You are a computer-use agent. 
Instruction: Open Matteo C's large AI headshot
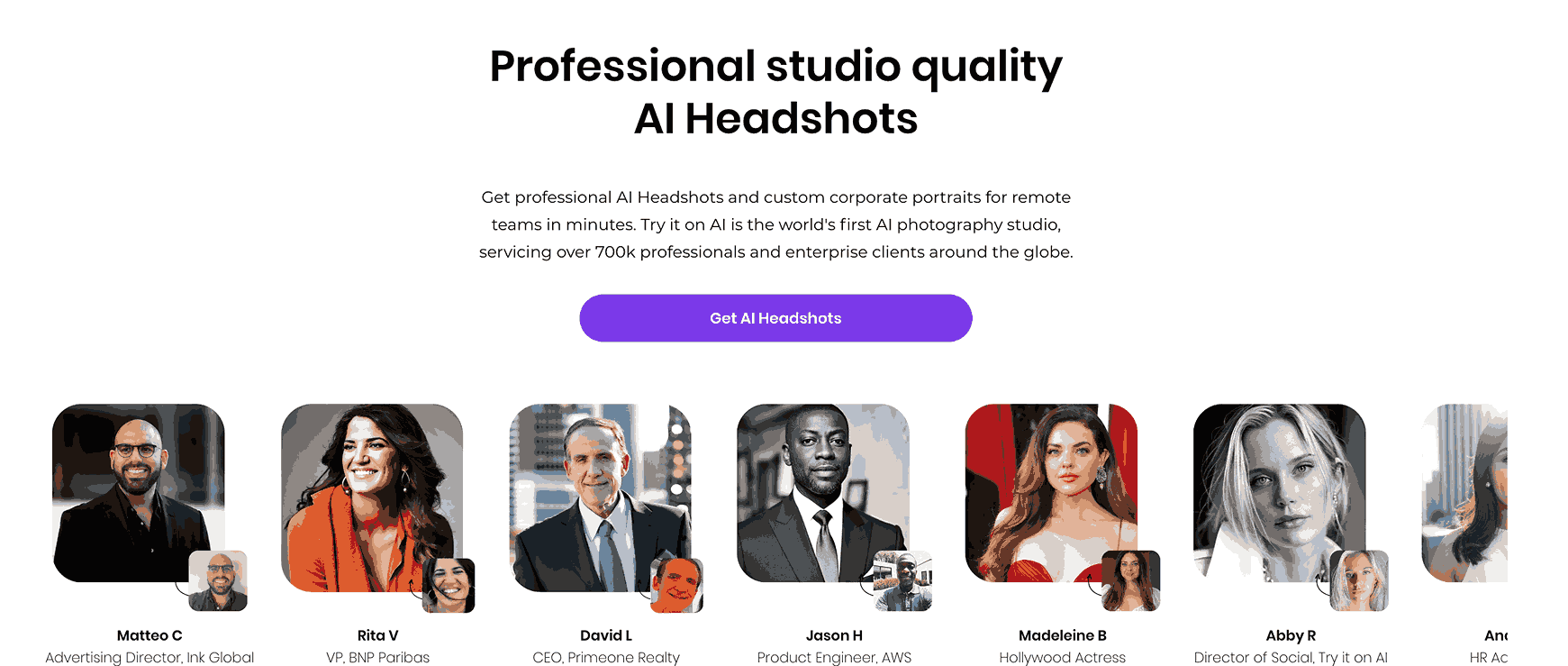(x=139, y=492)
